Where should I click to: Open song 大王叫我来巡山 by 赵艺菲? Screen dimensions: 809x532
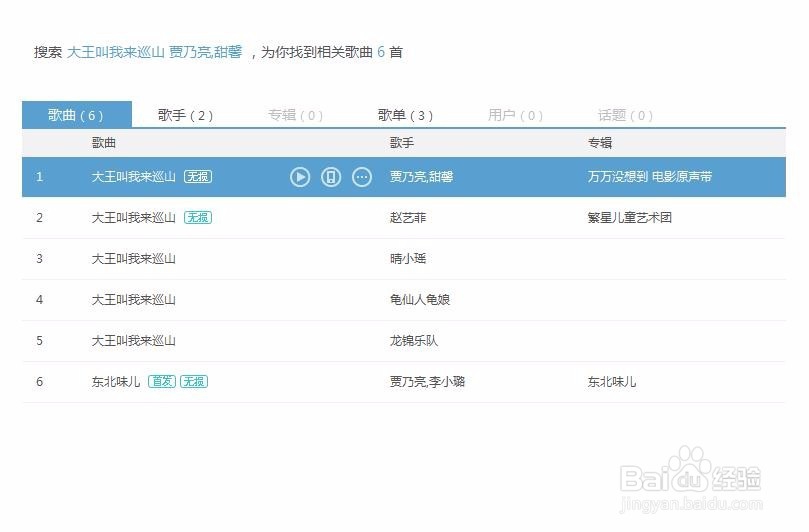point(134,218)
